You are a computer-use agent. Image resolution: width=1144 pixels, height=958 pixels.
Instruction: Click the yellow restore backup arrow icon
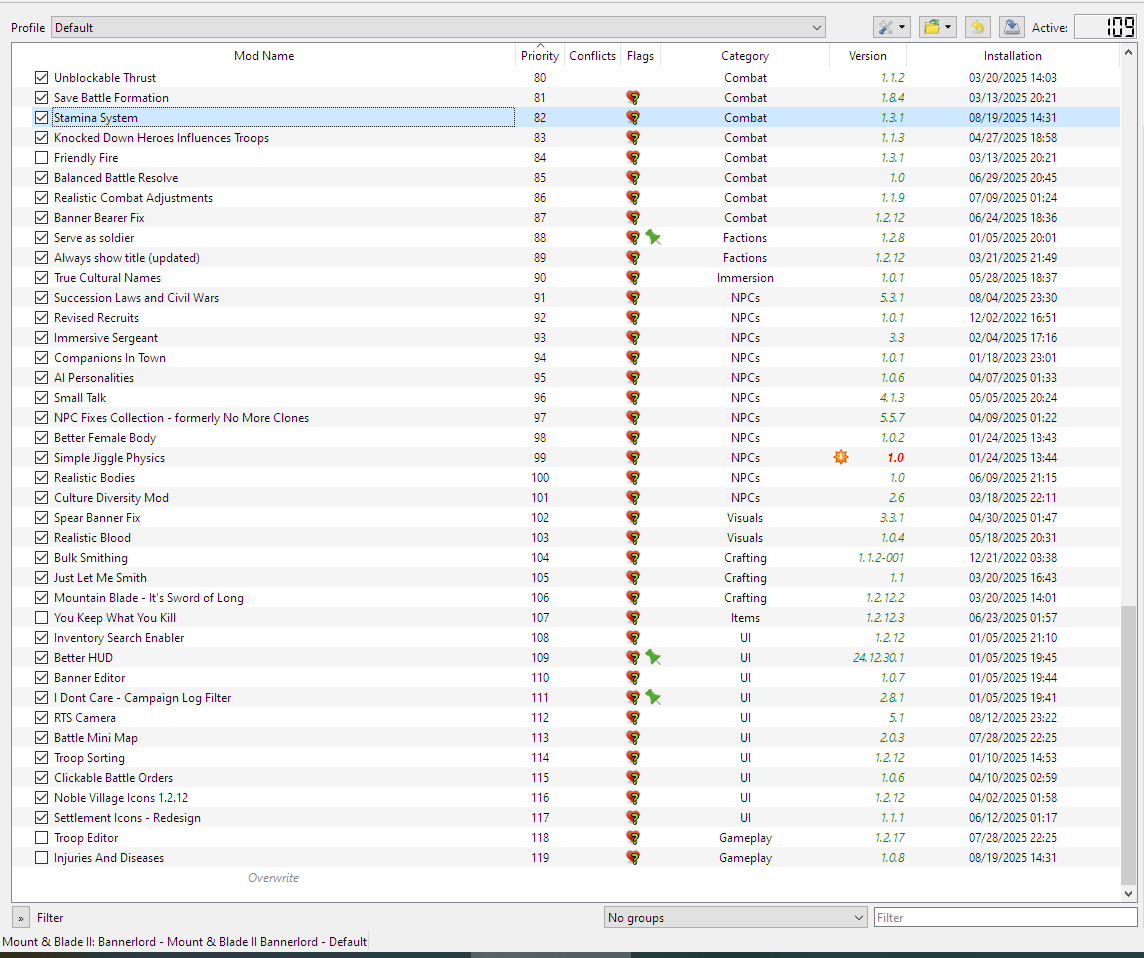(x=978, y=28)
